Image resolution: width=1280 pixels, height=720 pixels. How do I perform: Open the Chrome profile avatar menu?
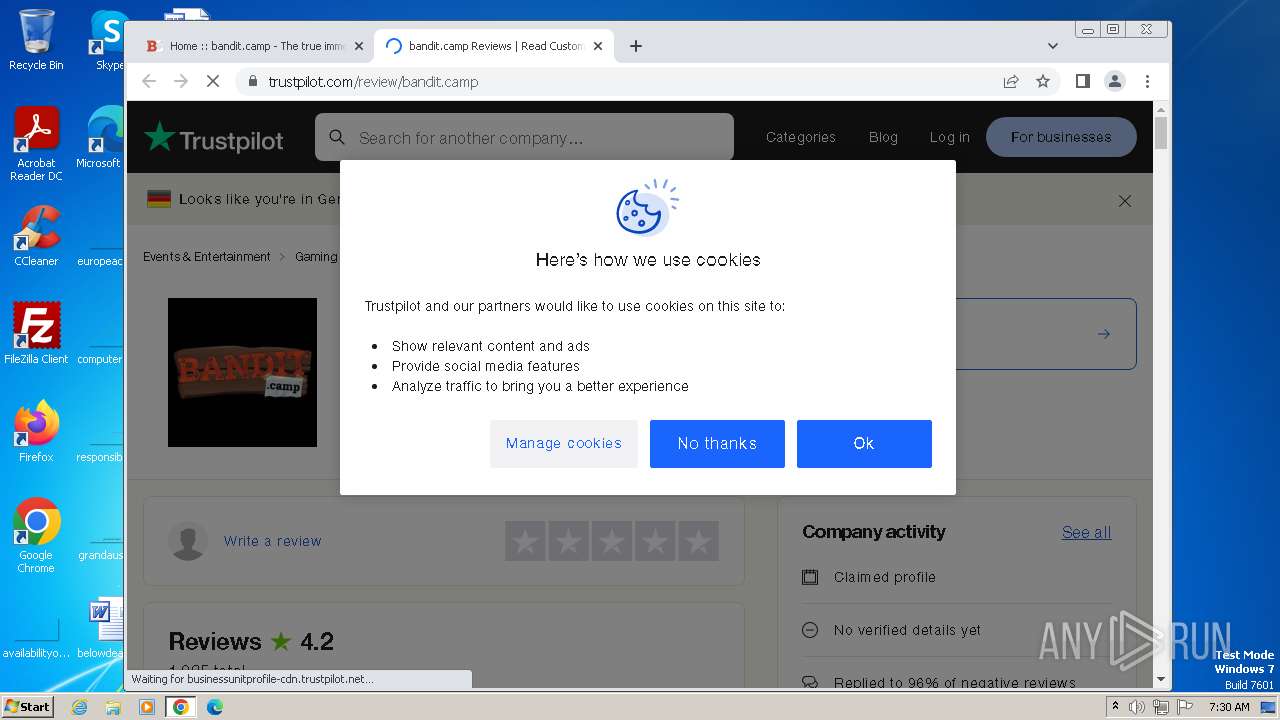pos(1115,81)
